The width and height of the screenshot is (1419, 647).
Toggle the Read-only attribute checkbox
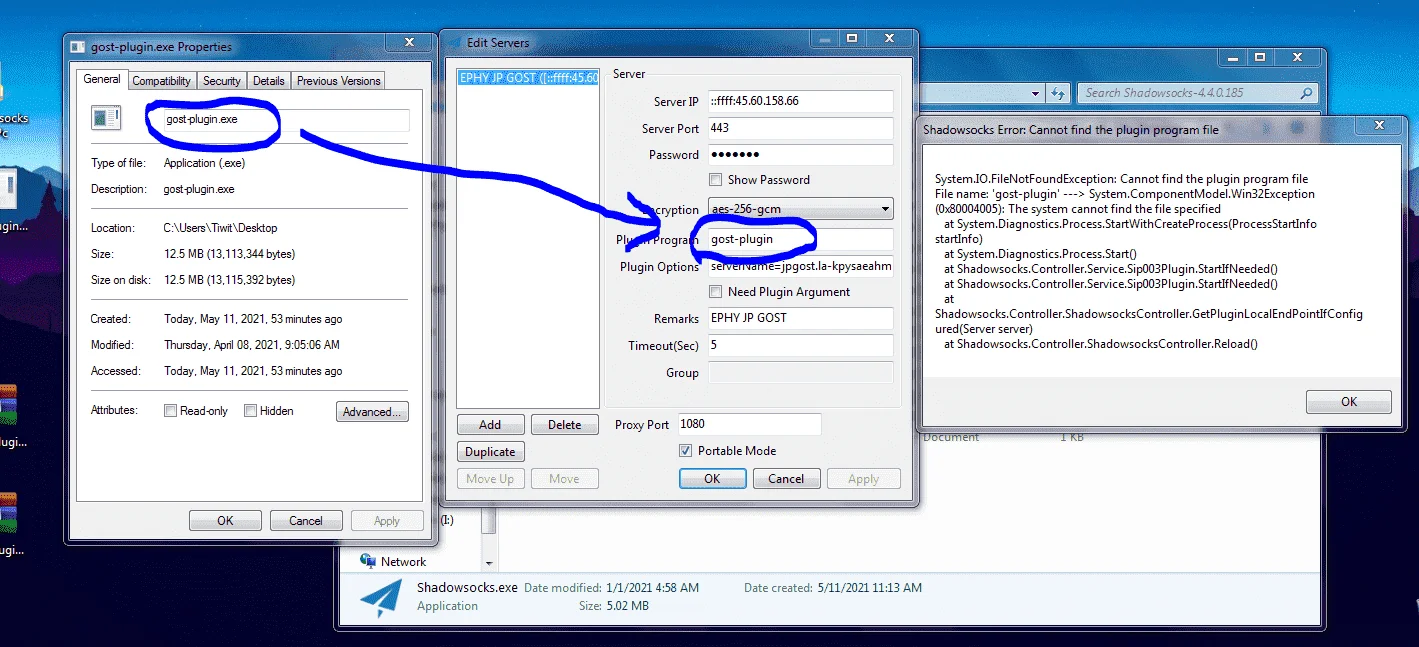pos(171,411)
